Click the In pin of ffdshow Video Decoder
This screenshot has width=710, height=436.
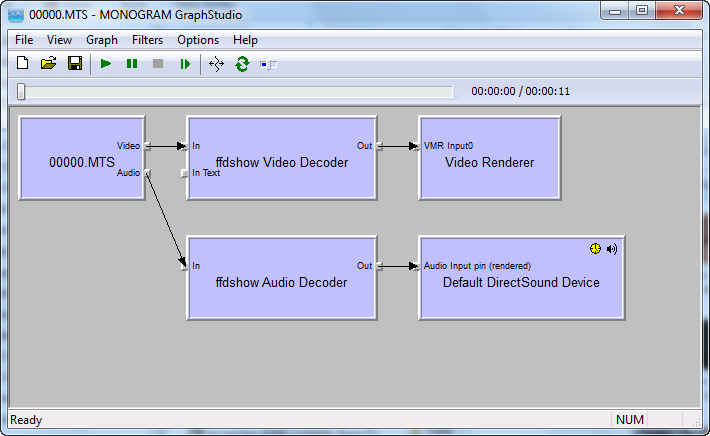(x=184, y=146)
